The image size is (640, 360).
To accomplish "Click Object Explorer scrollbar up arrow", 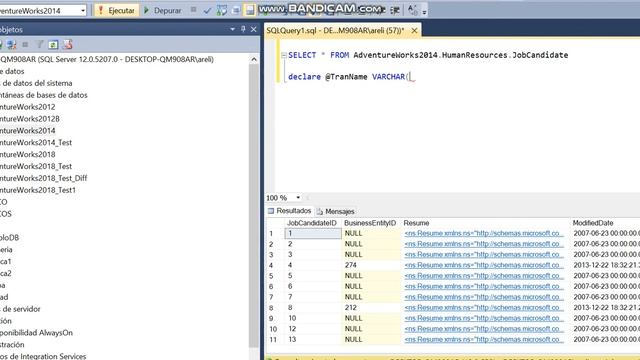I will point(254,60).
